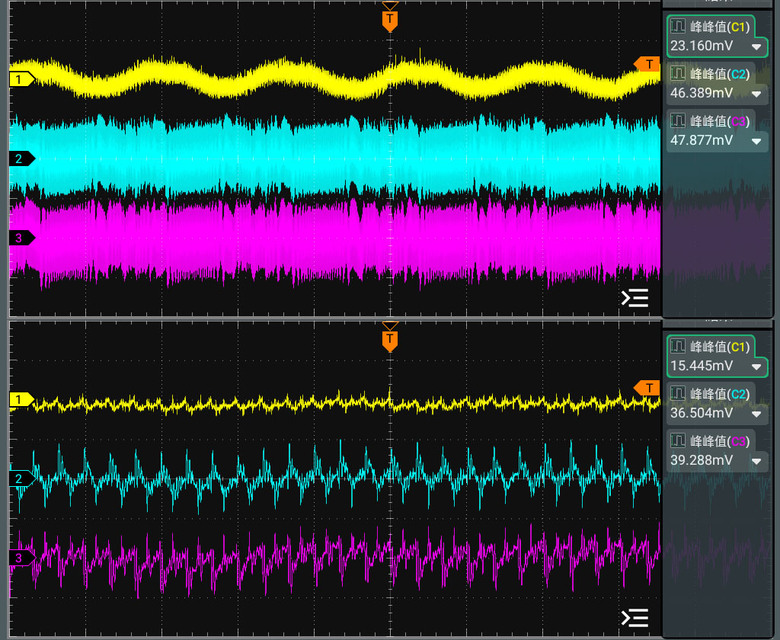The image size is (780, 640).
Task: Select the bottom 峰峰值(C1) label
Action: pos(720,347)
